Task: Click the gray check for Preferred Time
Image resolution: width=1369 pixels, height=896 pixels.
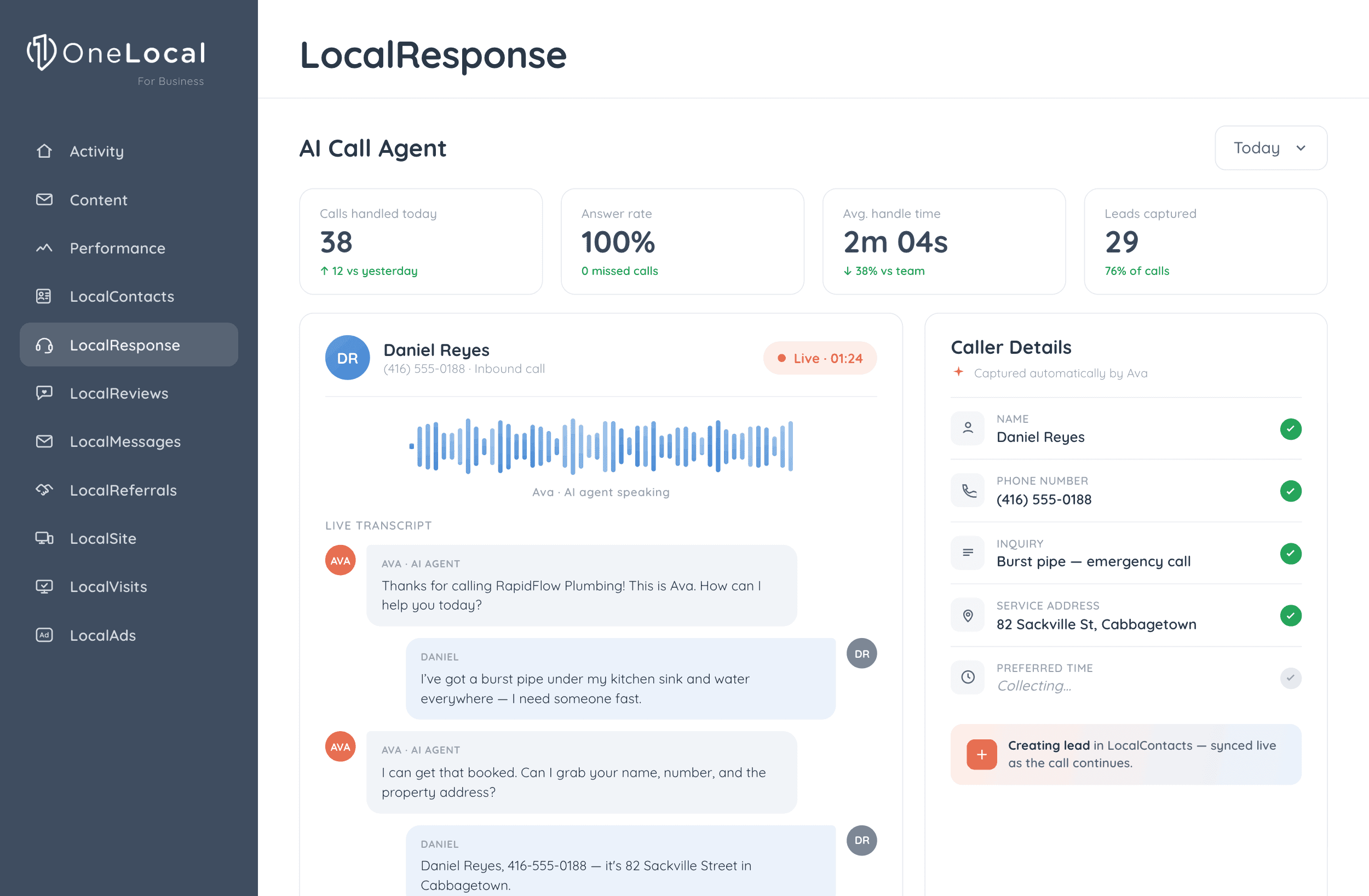Action: tap(1291, 678)
